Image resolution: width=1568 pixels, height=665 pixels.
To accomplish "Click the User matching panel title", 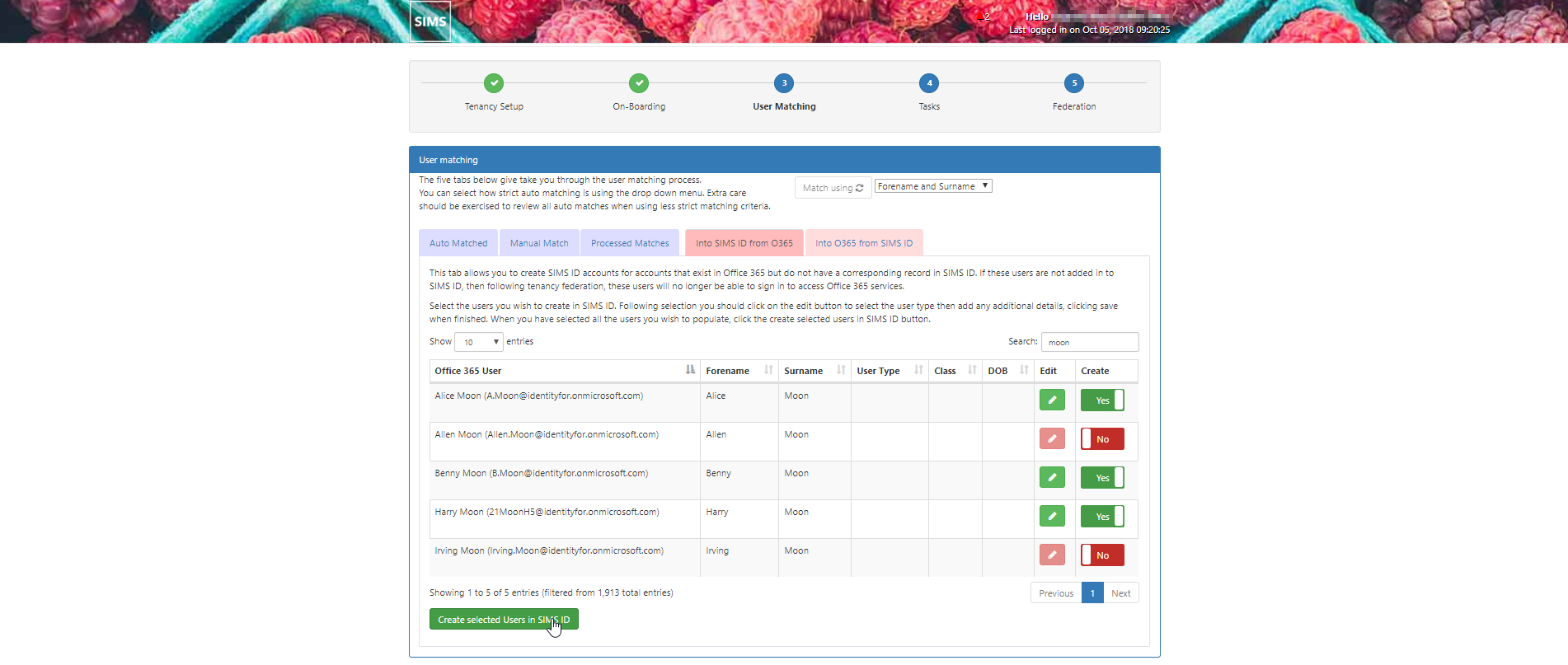I will (448, 160).
